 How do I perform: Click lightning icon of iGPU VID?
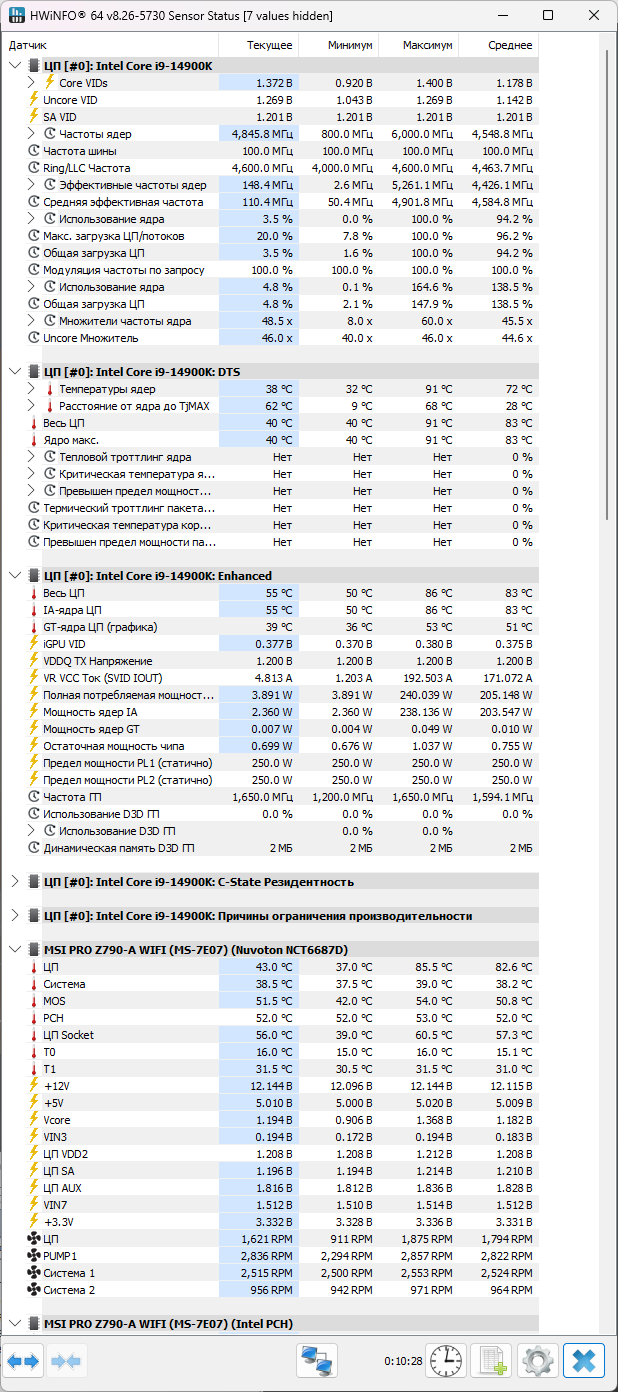33,644
